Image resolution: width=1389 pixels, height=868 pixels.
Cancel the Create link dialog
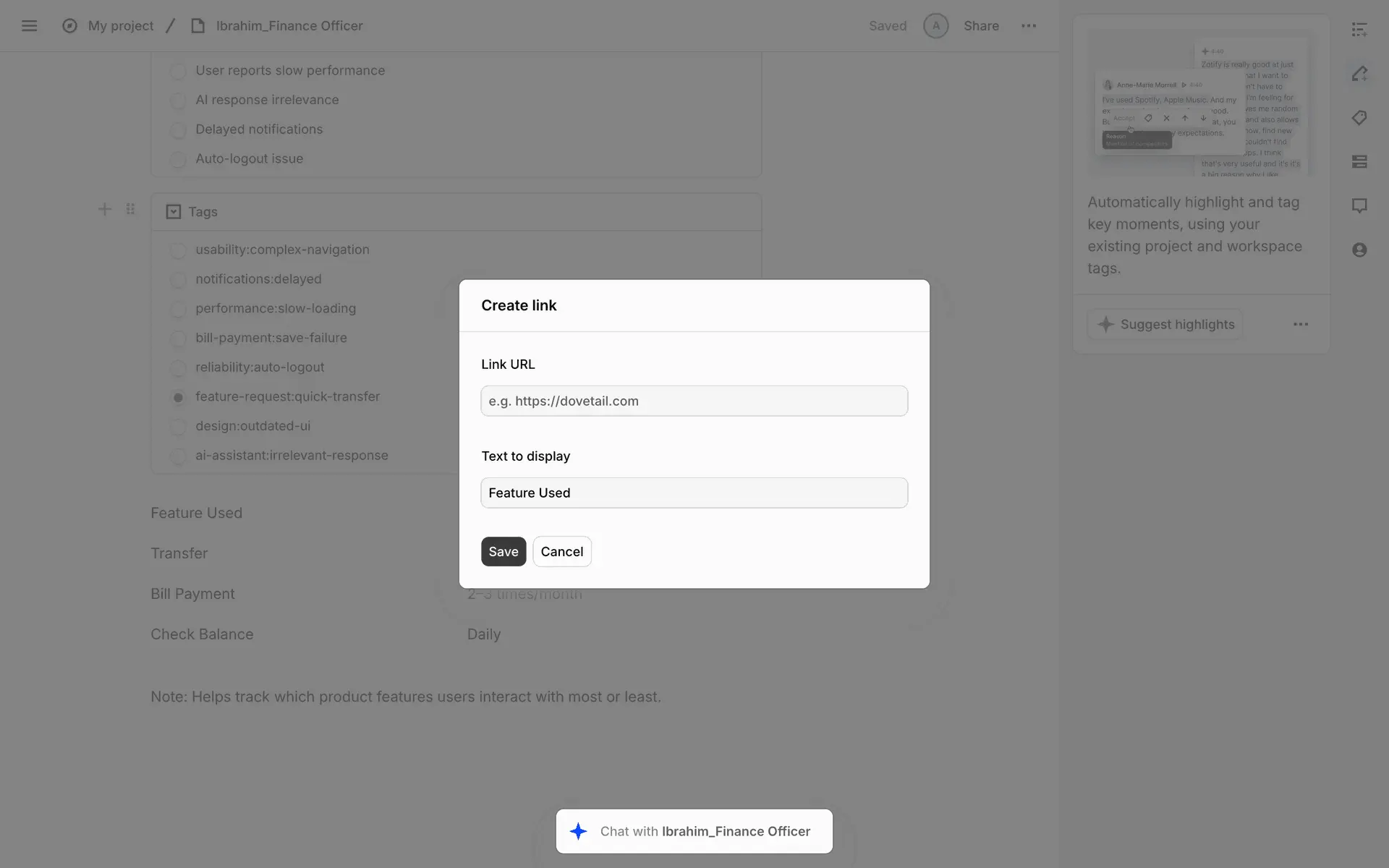pos(561,552)
